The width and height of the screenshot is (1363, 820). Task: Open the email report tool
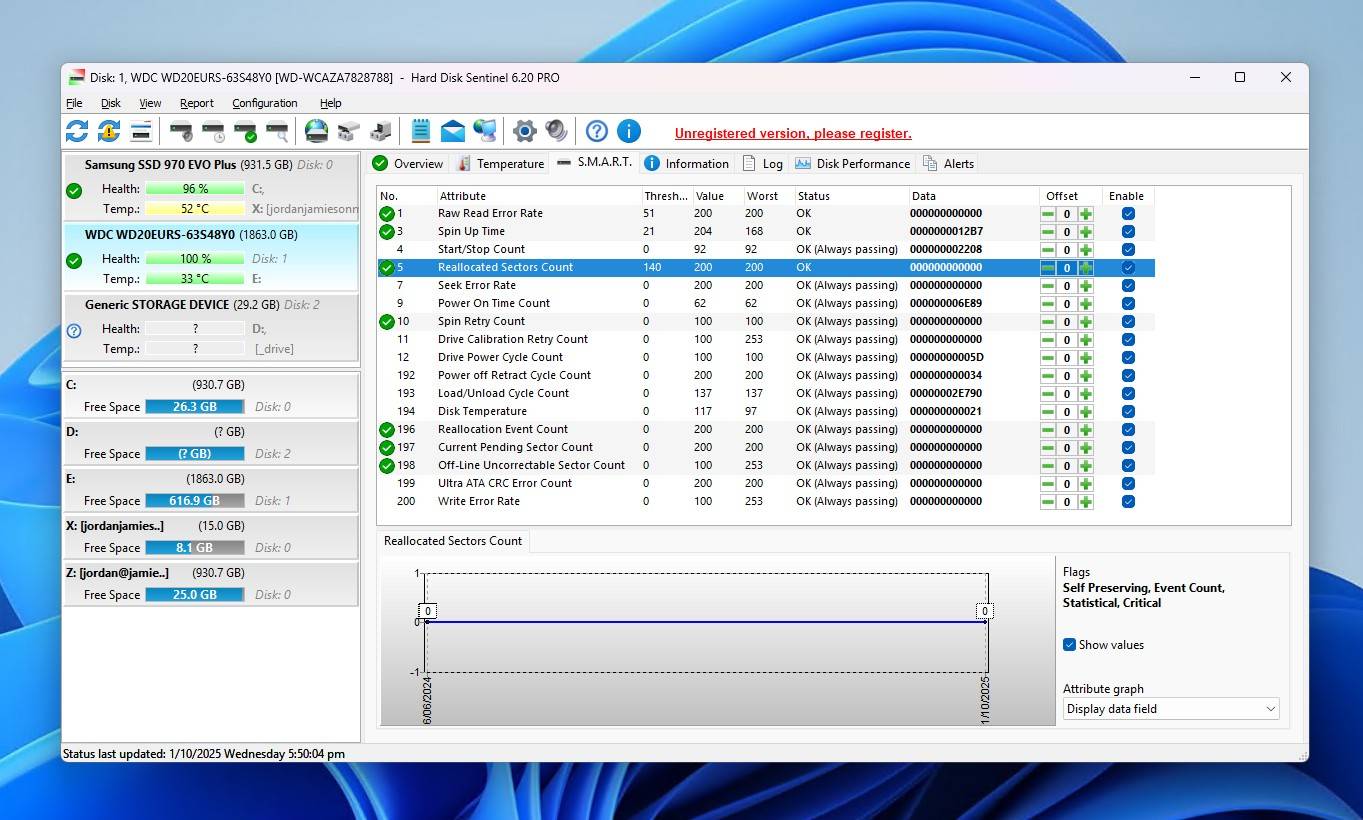452,131
